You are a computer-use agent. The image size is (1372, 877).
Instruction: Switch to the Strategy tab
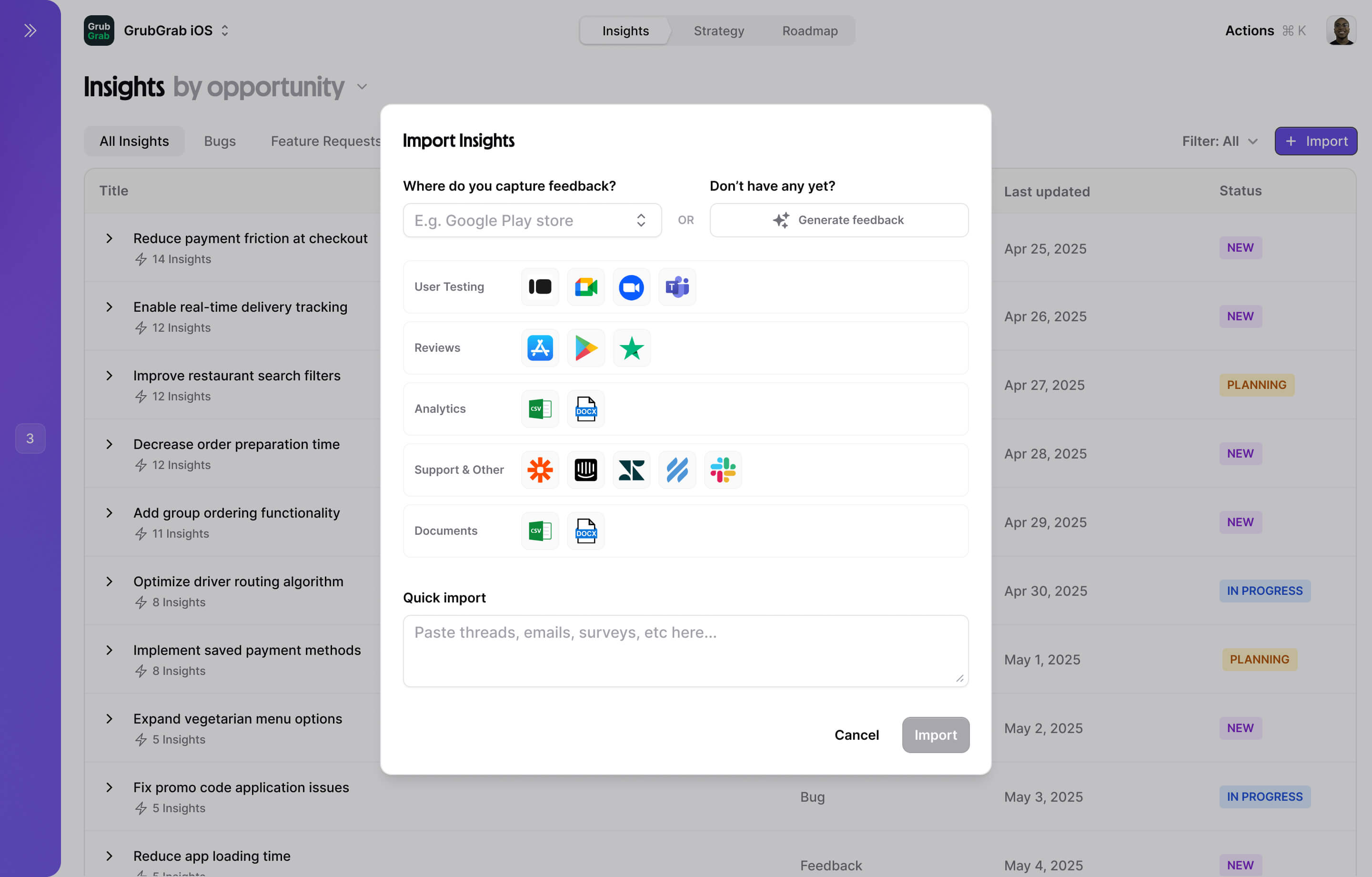(718, 31)
